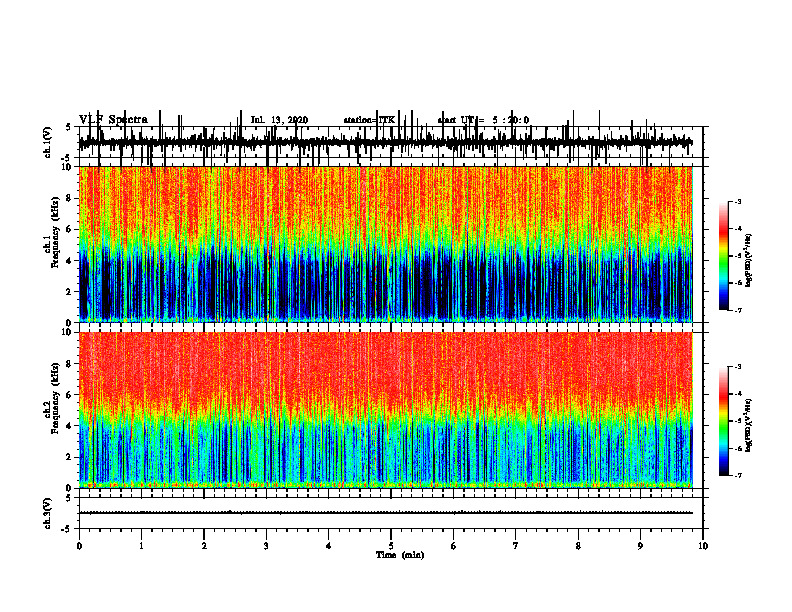Select the date text 'Jul 13, 2020'

tap(279, 120)
